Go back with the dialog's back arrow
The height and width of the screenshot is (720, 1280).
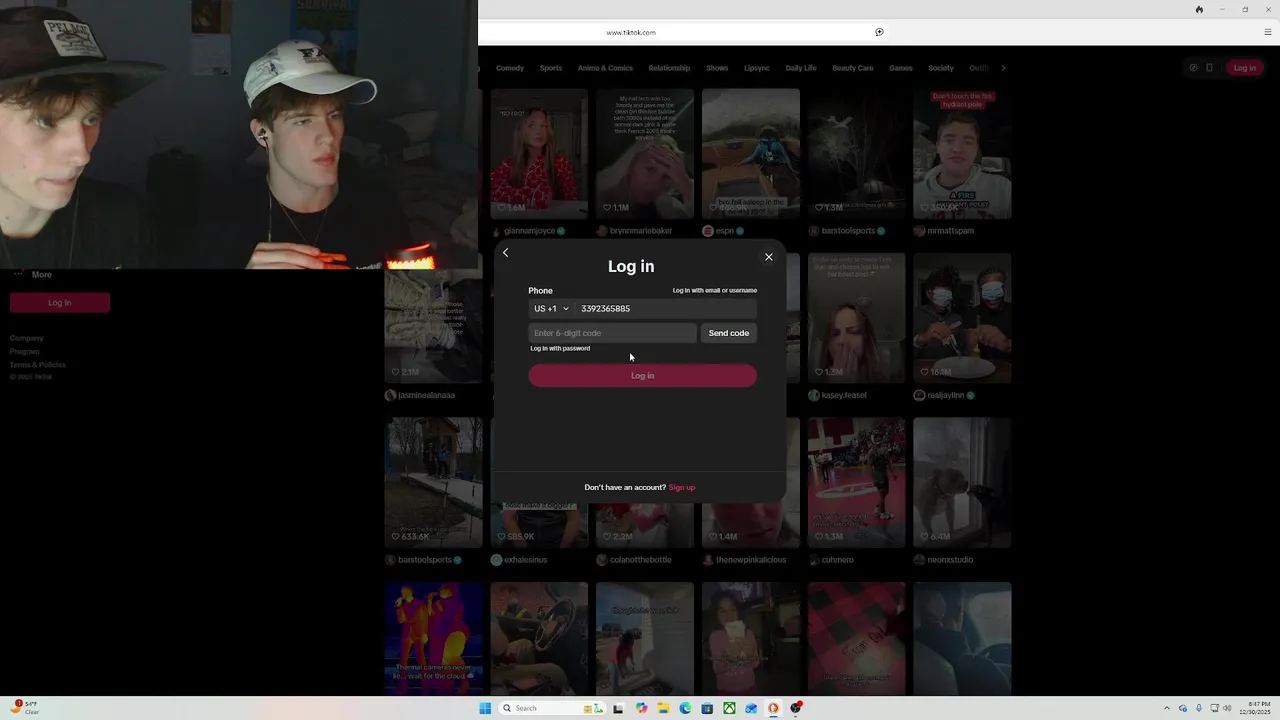(506, 253)
